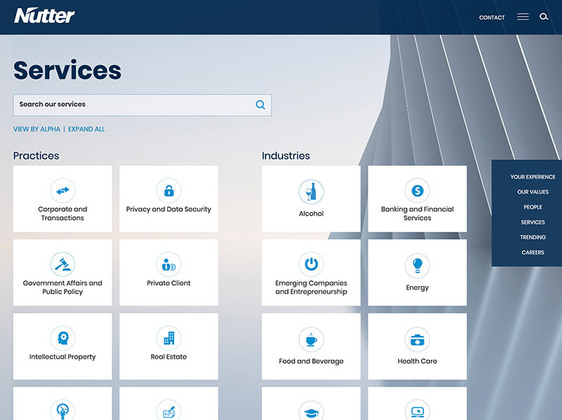Viewport: 562px width, 420px height.
Task: Open Emerging Companies and Entrepreneurship label
Action: (311, 287)
